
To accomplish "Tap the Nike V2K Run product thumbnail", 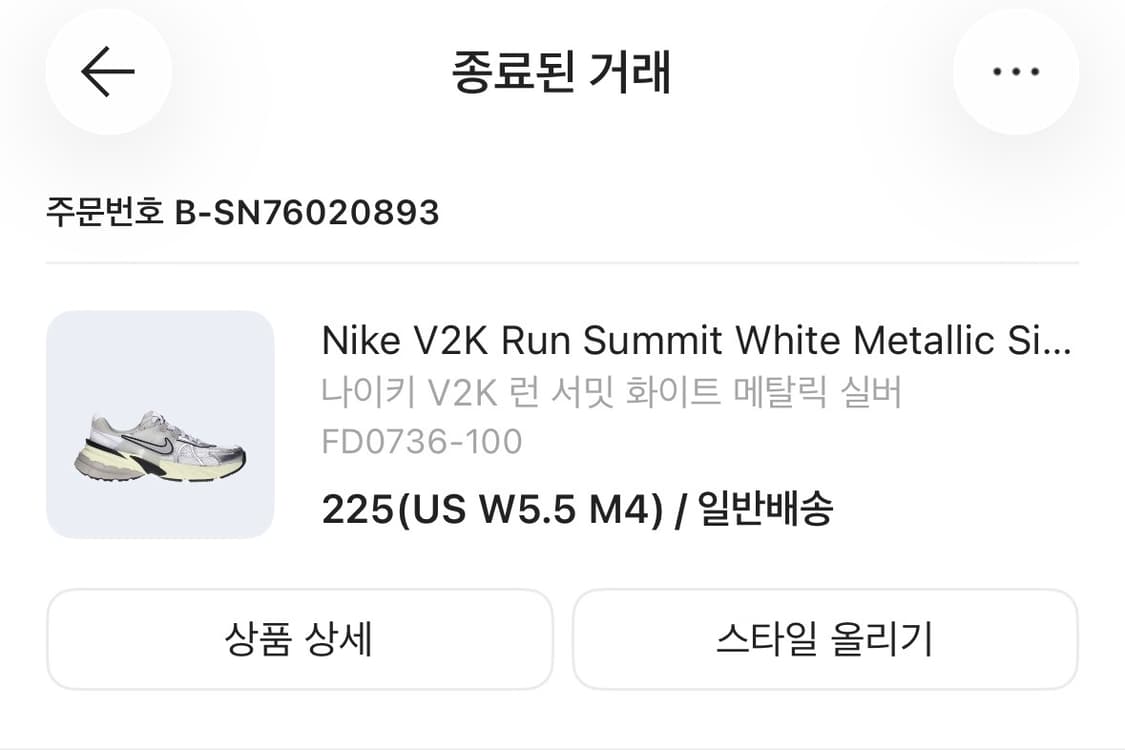I will [x=160, y=424].
